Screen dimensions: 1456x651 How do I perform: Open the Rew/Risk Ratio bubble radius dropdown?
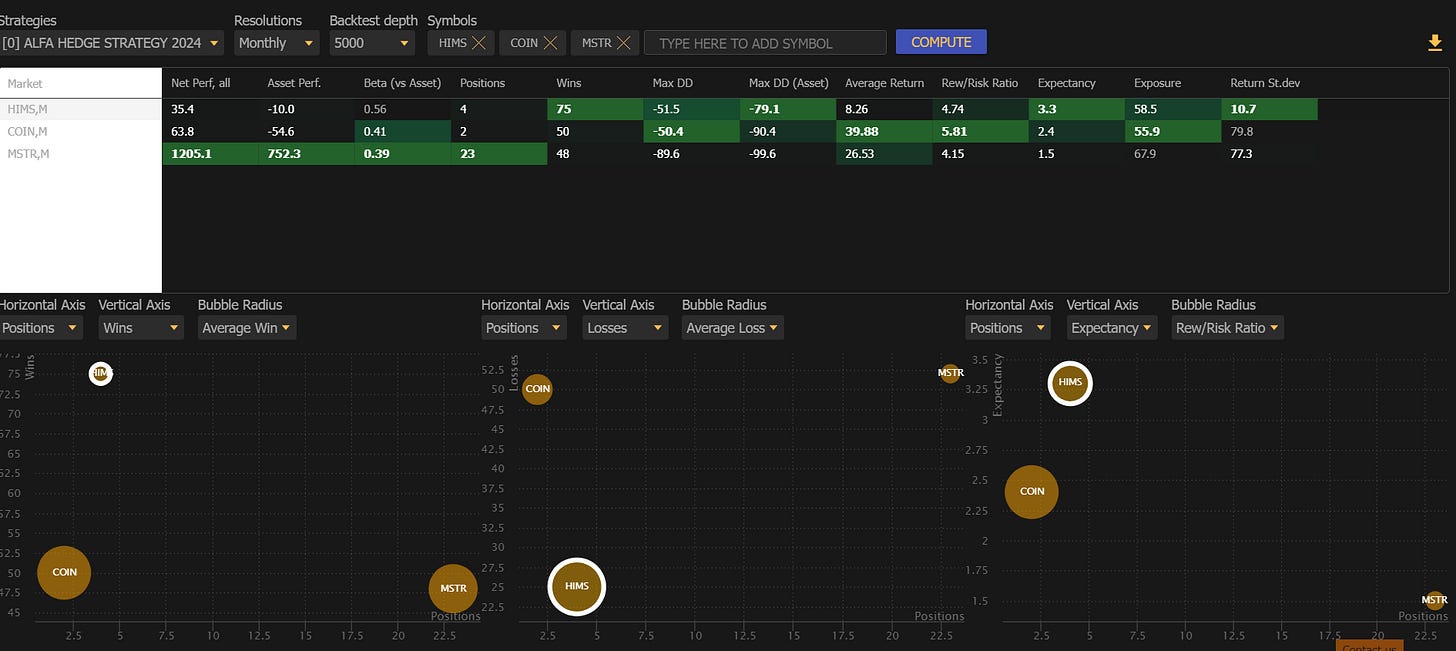1227,327
